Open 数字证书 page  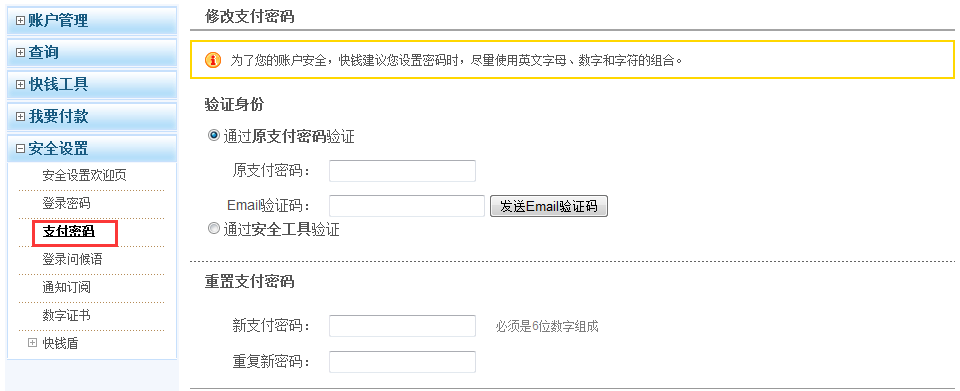(66, 316)
